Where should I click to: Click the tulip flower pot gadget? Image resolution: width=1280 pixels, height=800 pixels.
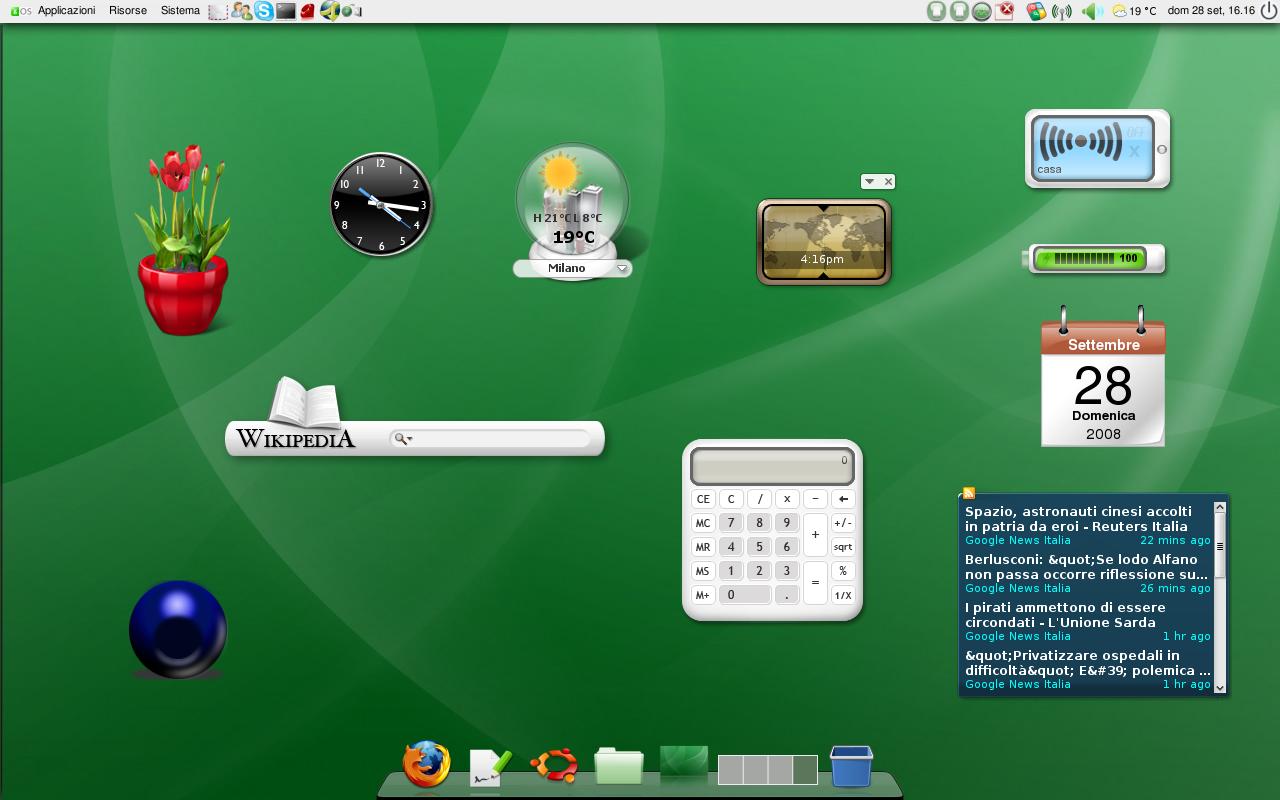pos(185,240)
